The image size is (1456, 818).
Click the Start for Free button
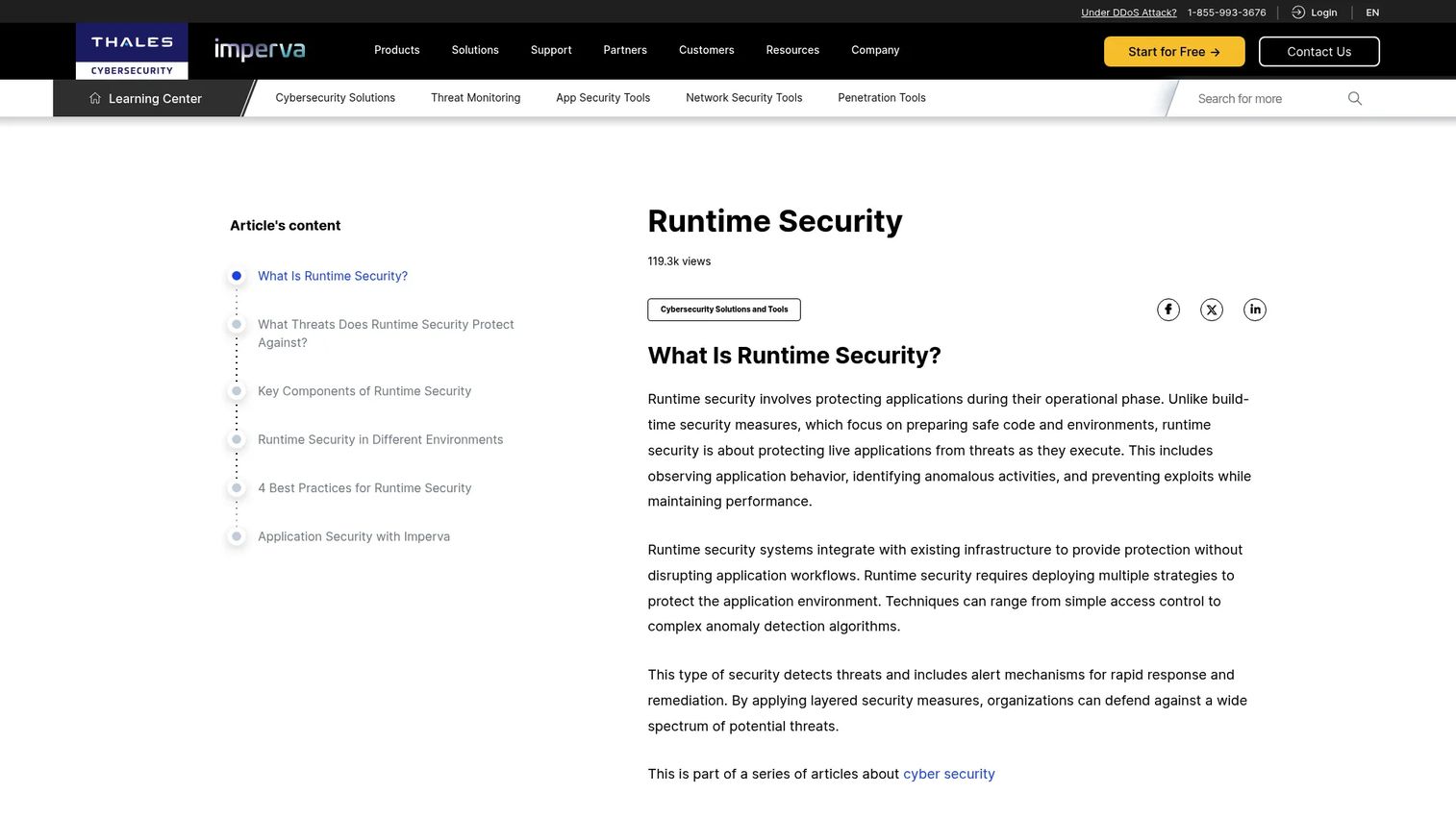(x=1174, y=52)
